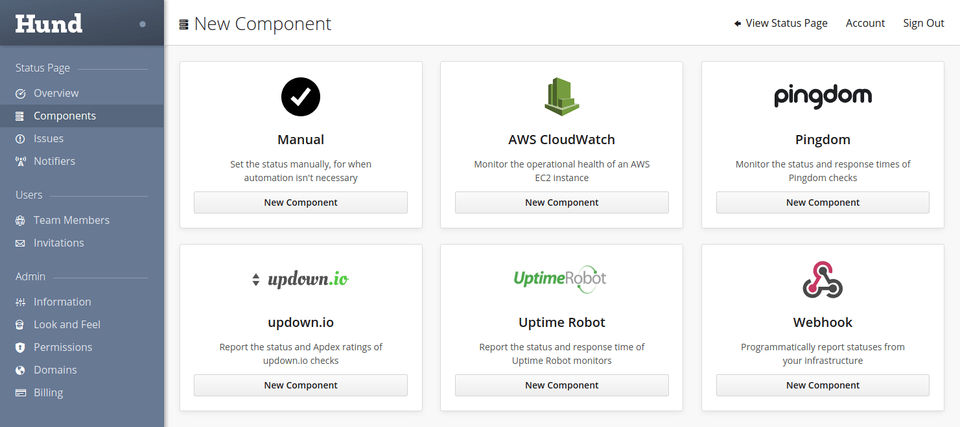
Task: Click the Webhook logo icon
Action: [x=822, y=279]
